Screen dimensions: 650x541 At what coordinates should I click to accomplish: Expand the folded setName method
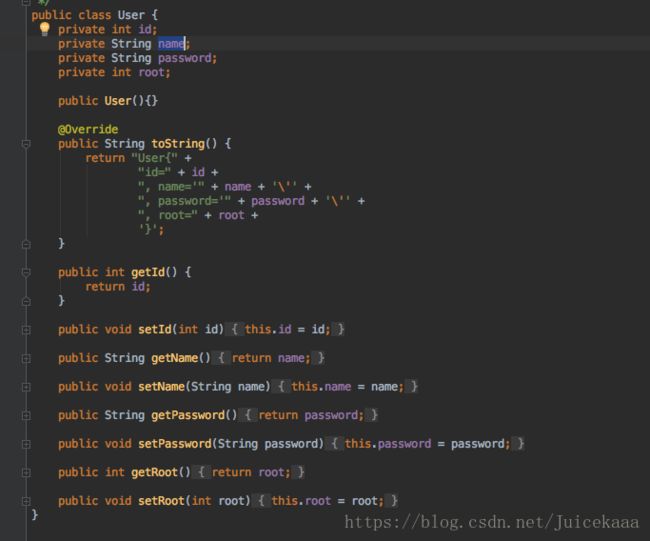pyautogui.click(x=26, y=387)
